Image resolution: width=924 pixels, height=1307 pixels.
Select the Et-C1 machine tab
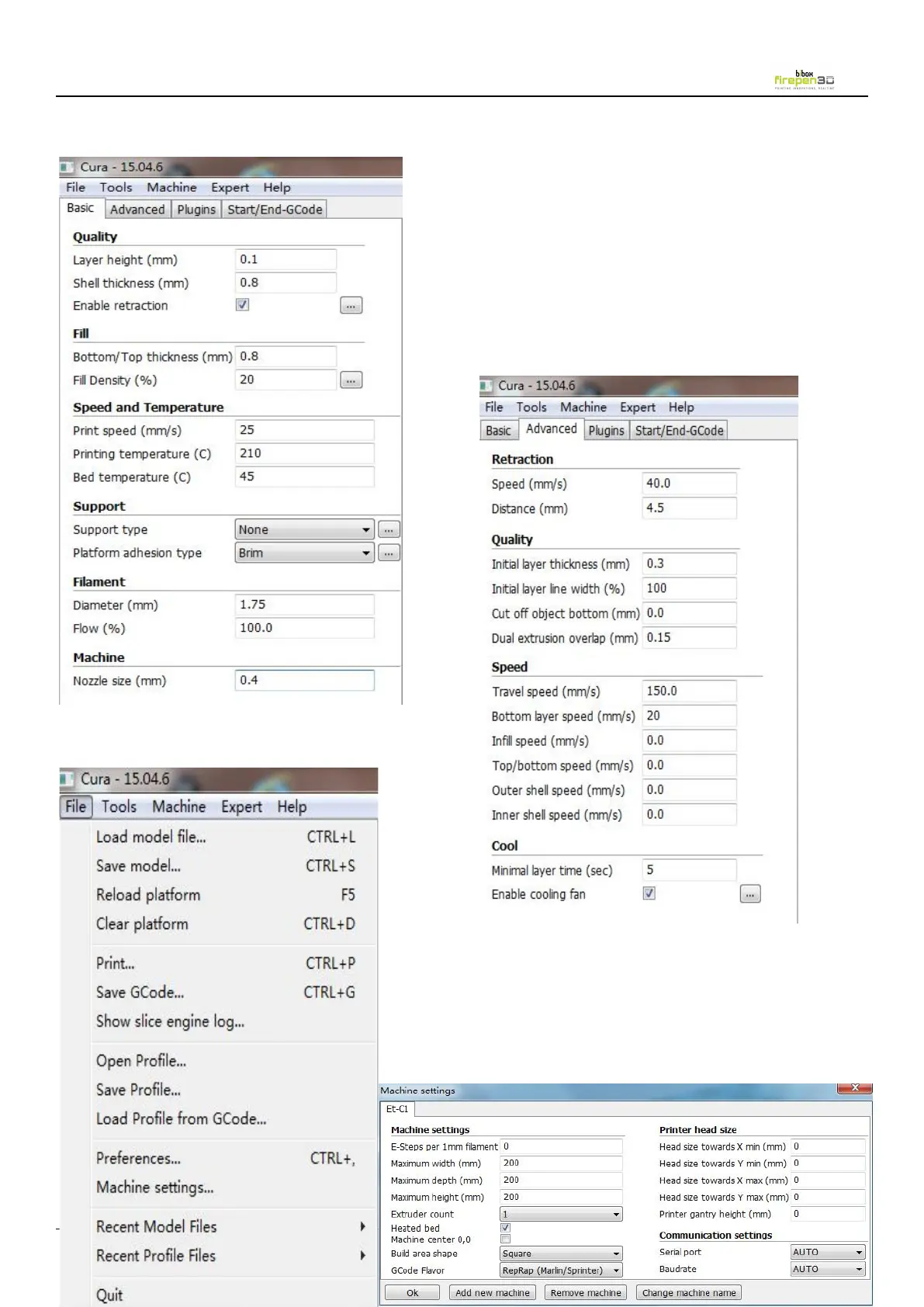click(397, 1109)
